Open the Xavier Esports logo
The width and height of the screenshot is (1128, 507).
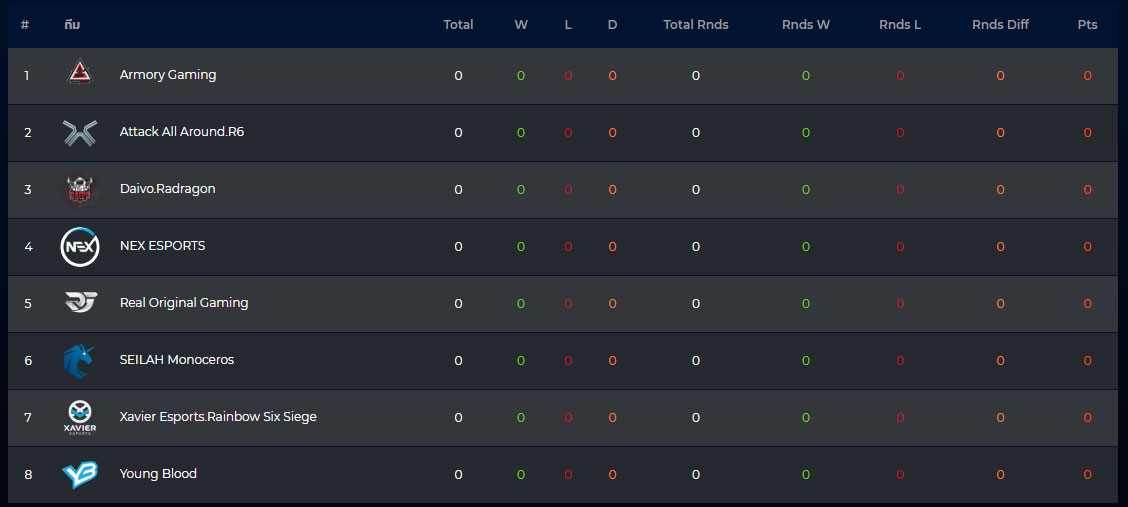coord(80,418)
